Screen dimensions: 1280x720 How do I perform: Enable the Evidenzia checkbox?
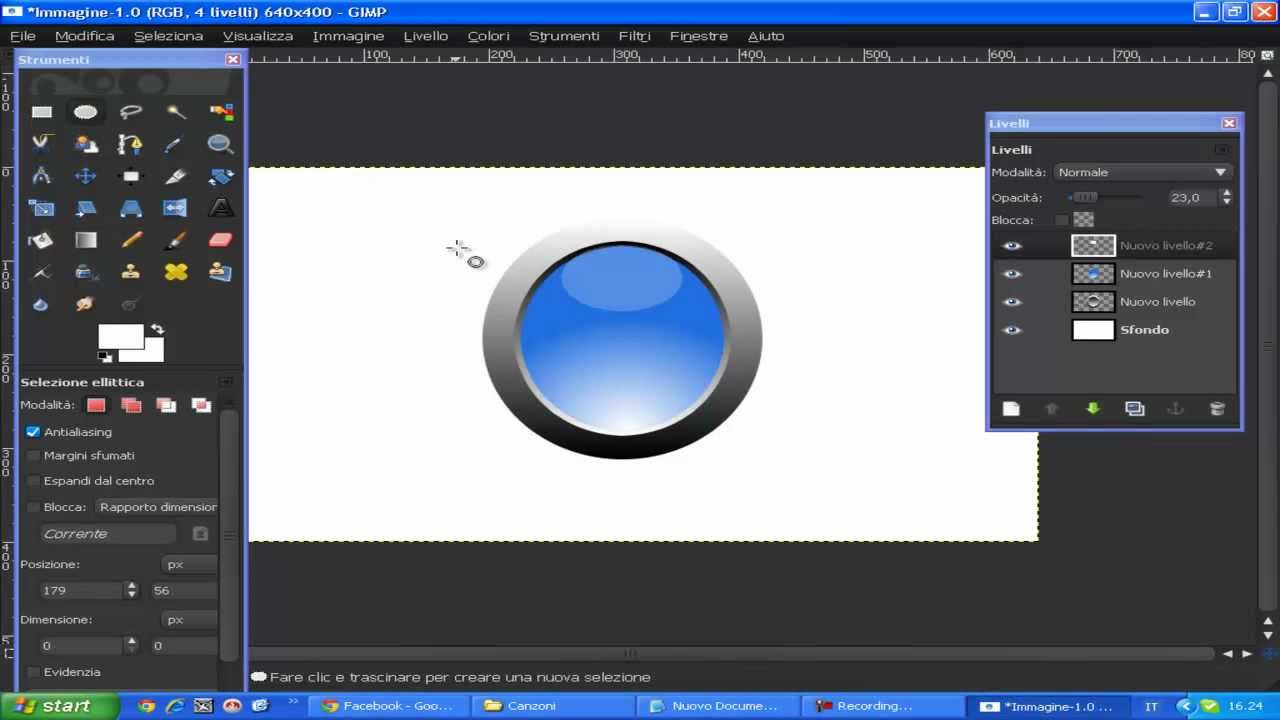click(33, 672)
